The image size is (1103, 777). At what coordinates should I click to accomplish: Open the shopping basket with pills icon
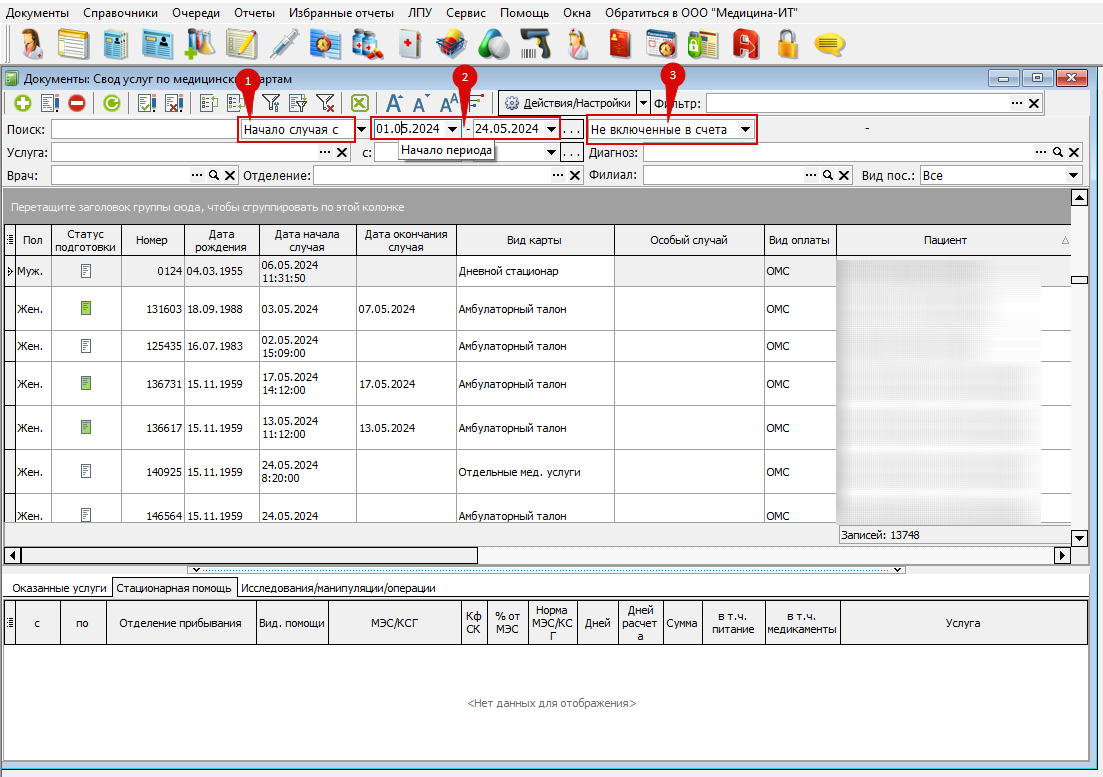click(x=451, y=44)
